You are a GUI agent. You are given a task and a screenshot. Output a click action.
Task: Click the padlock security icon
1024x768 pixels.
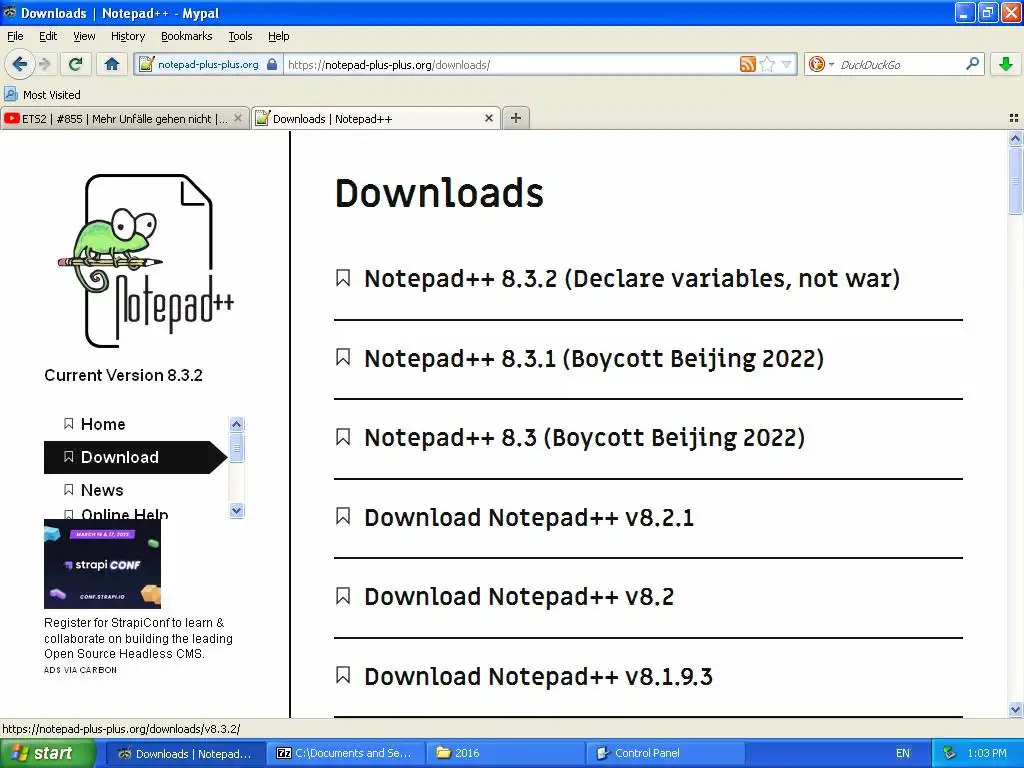pyautogui.click(x=272, y=64)
